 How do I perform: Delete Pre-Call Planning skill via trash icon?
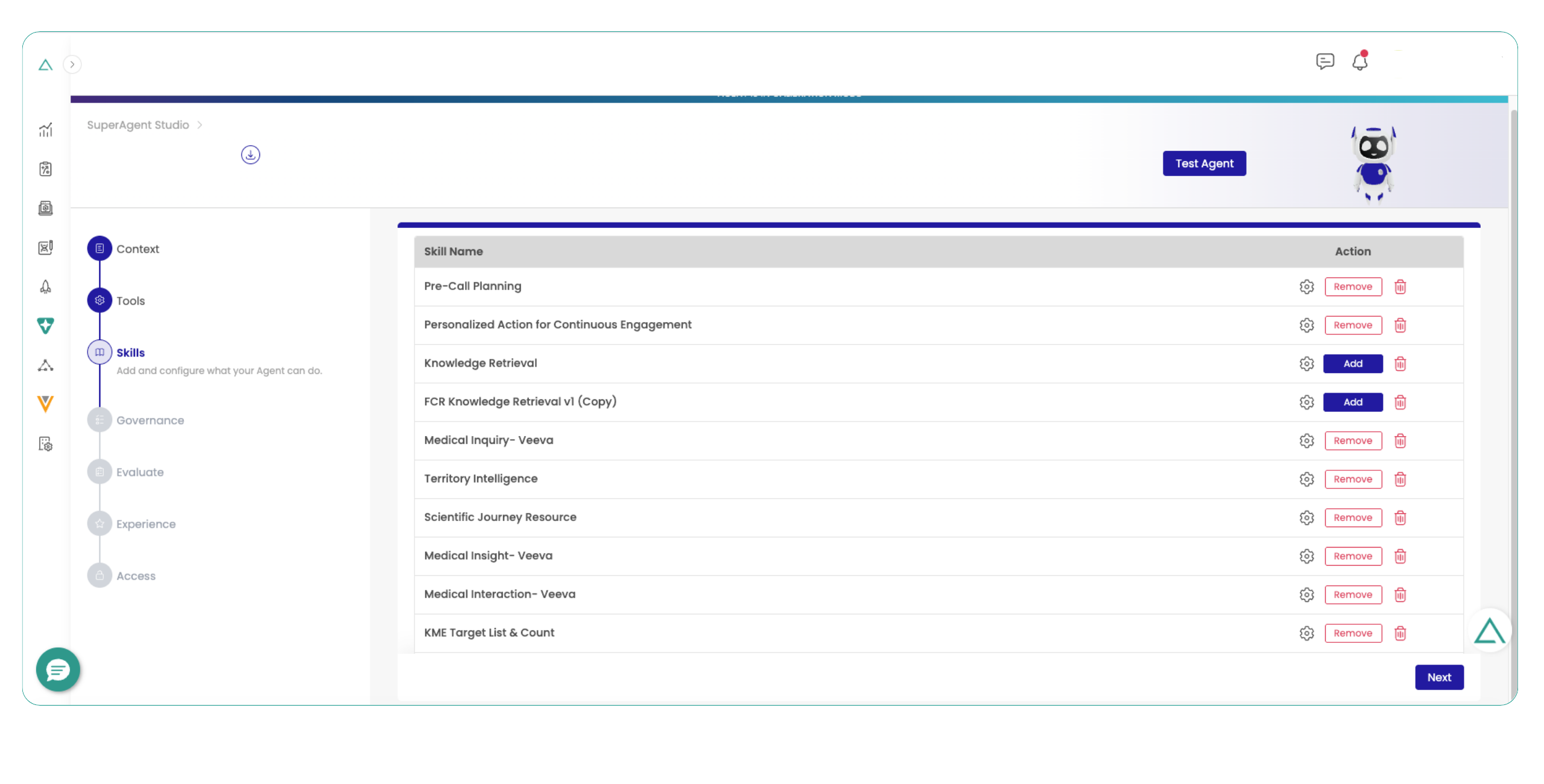pos(1400,286)
